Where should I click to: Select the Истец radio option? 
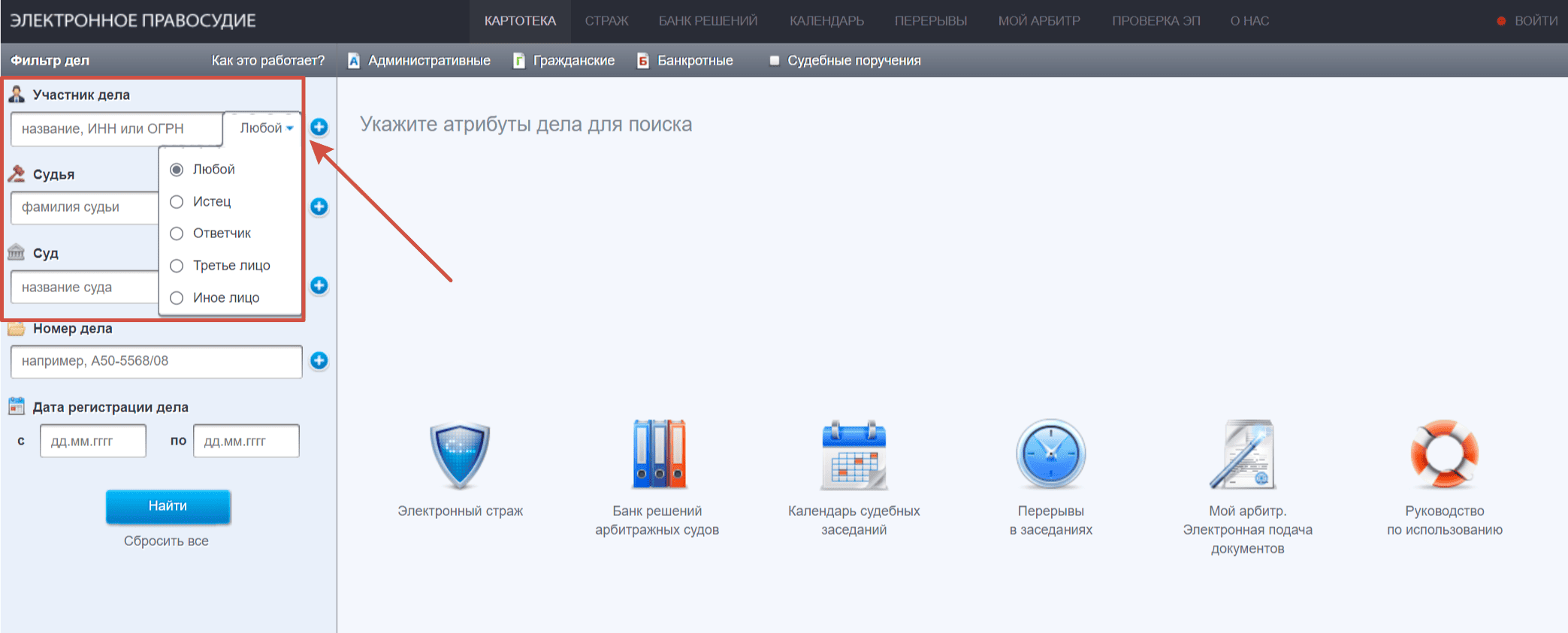177,202
